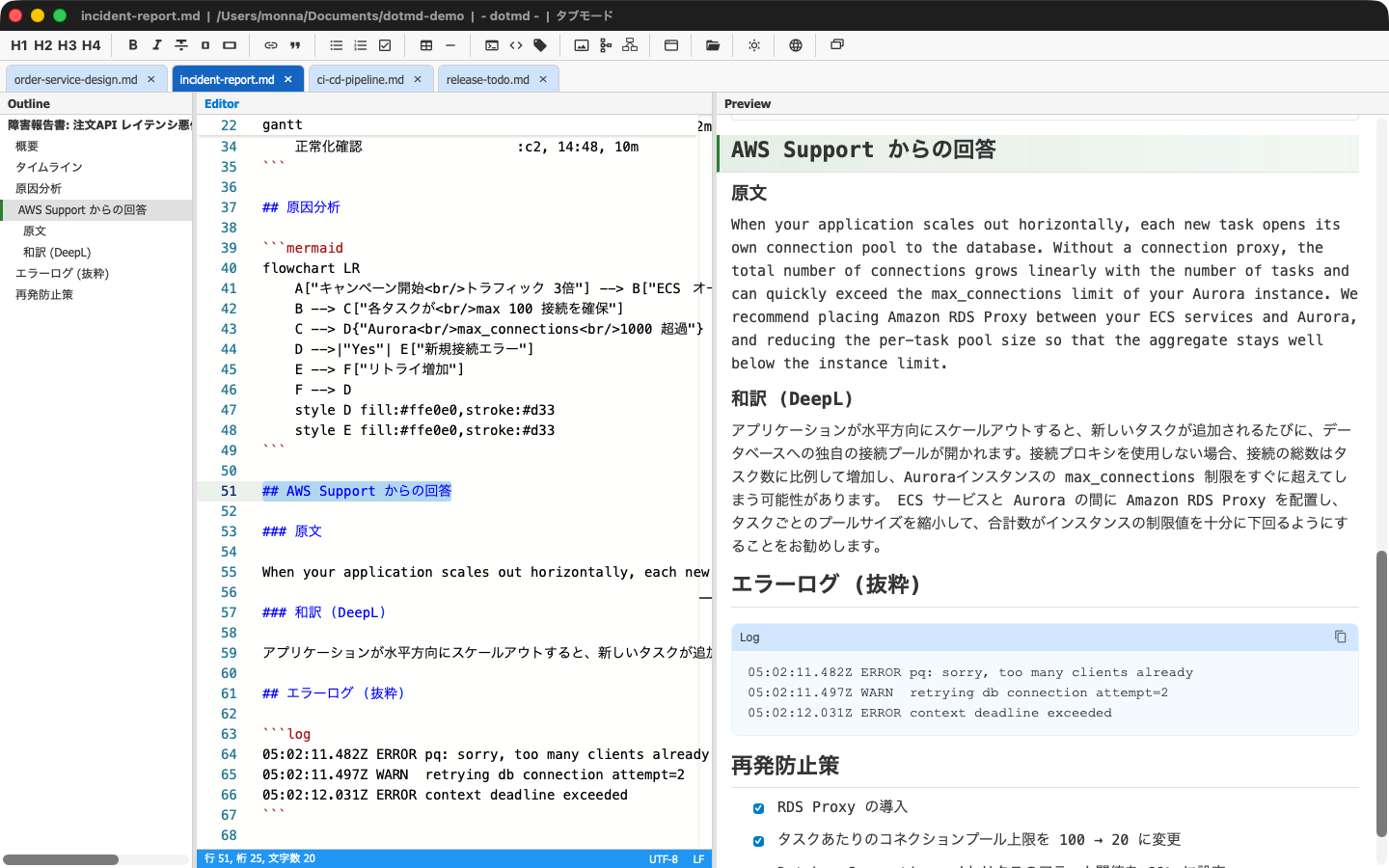Jump to 概要 in the outline
1389x868 pixels.
pyautogui.click(x=27, y=147)
